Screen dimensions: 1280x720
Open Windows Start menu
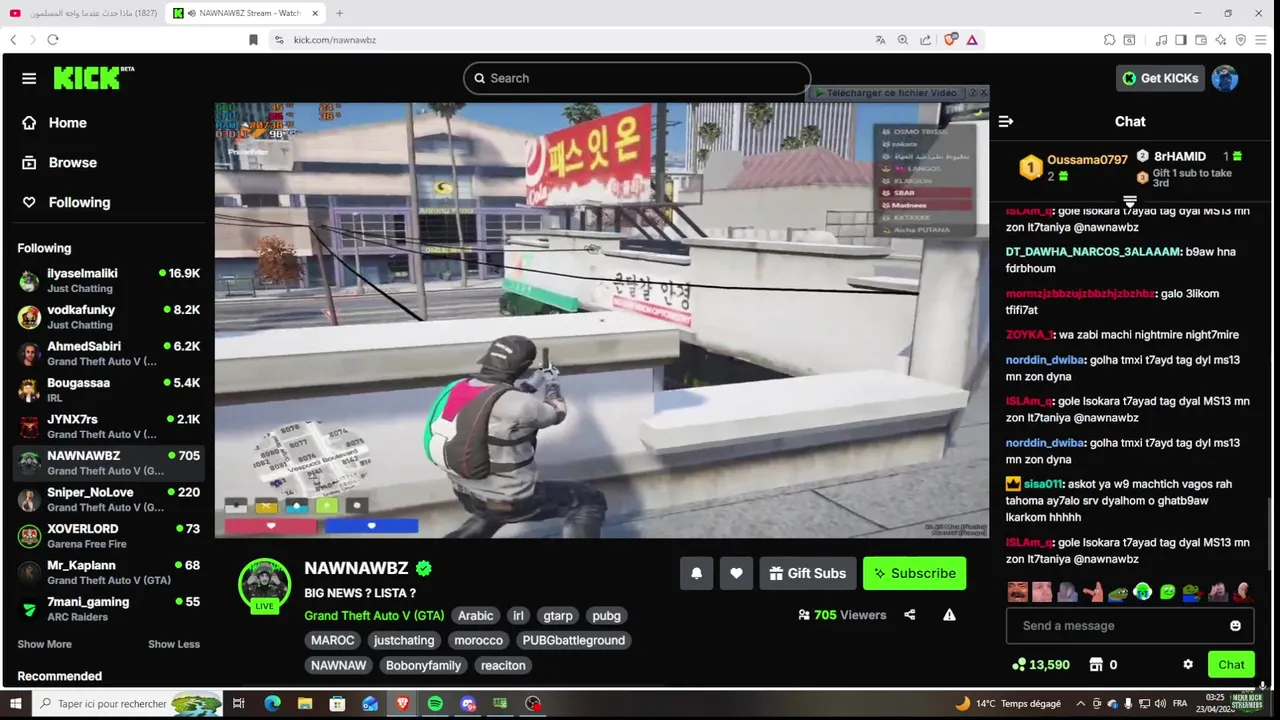(15, 704)
